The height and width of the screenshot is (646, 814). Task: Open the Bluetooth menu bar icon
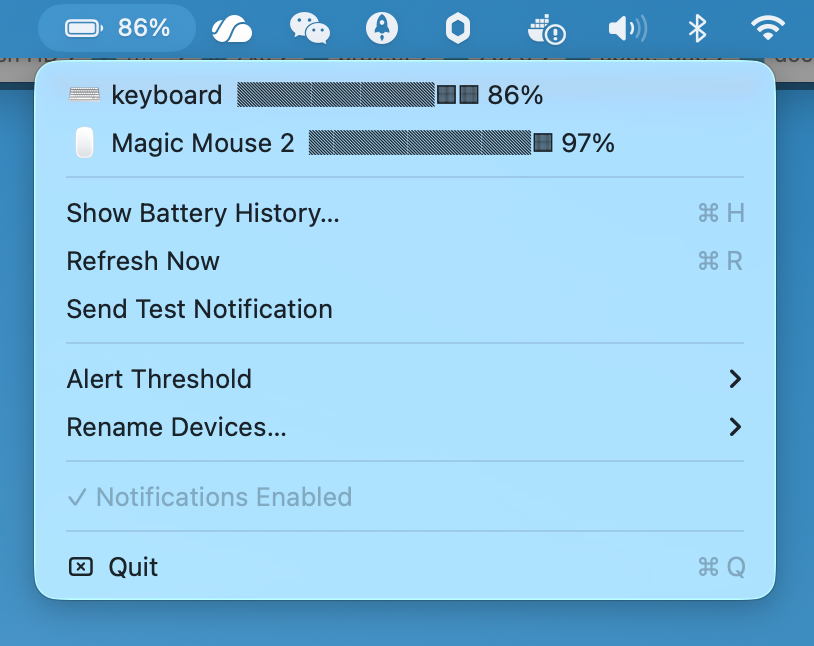coord(696,28)
